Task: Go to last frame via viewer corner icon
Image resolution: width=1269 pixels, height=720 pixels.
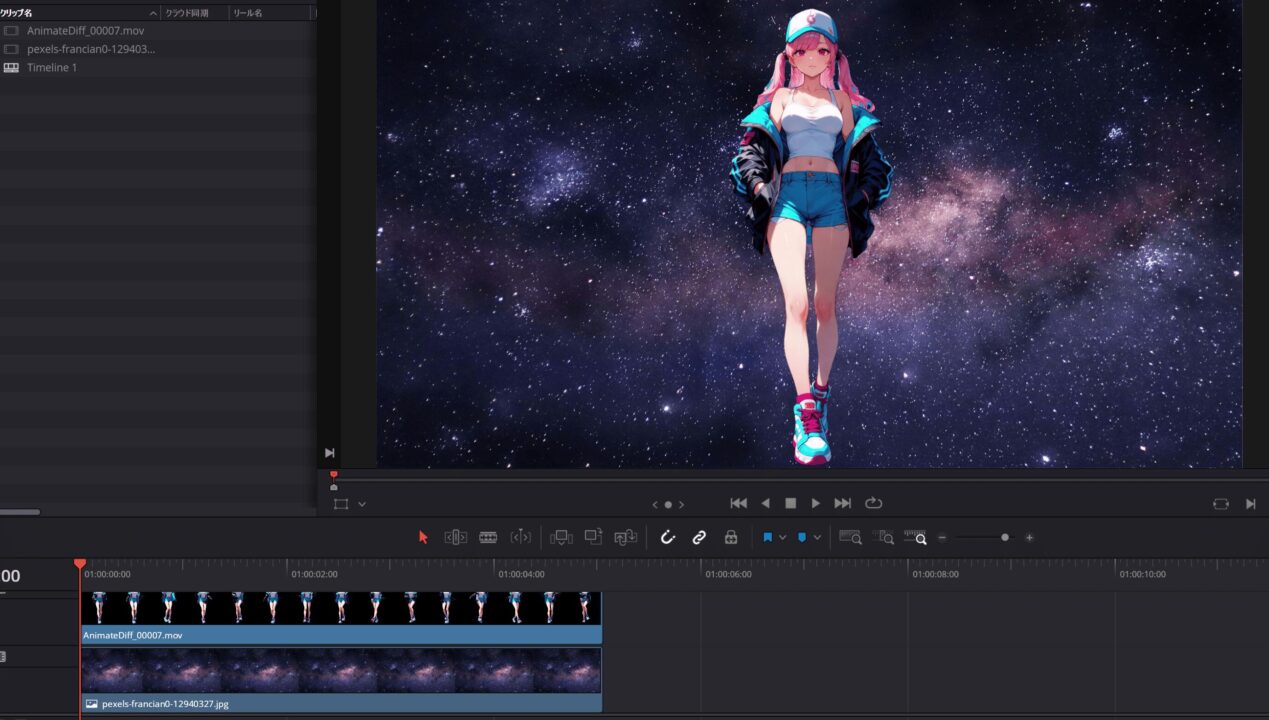Action: (x=1250, y=504)
